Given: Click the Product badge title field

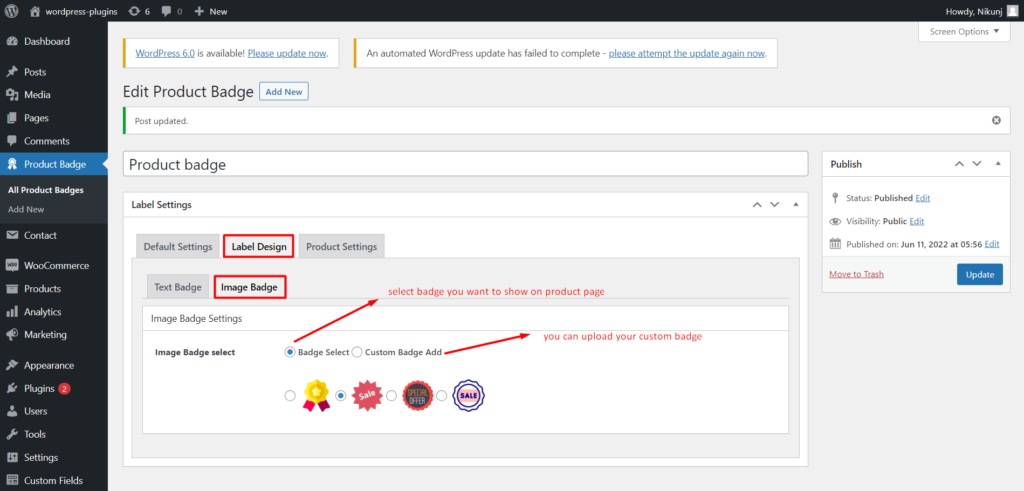Looking at the screenshot, I should point(465,165).
